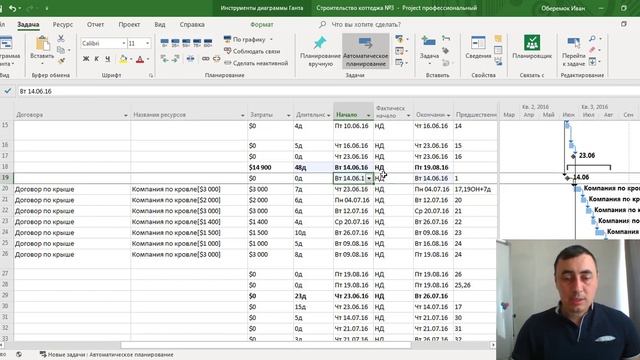Click the Copy icon in clipboard group

(x=61, y=50)
